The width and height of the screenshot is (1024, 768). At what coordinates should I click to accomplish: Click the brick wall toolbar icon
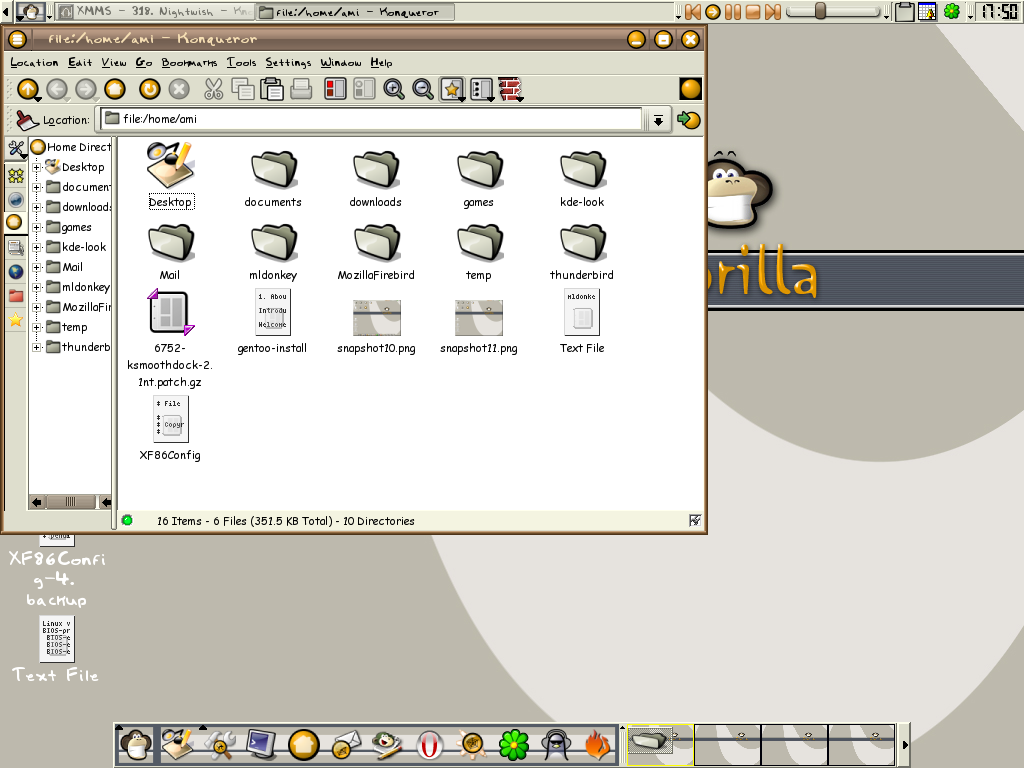pos(510,89)
